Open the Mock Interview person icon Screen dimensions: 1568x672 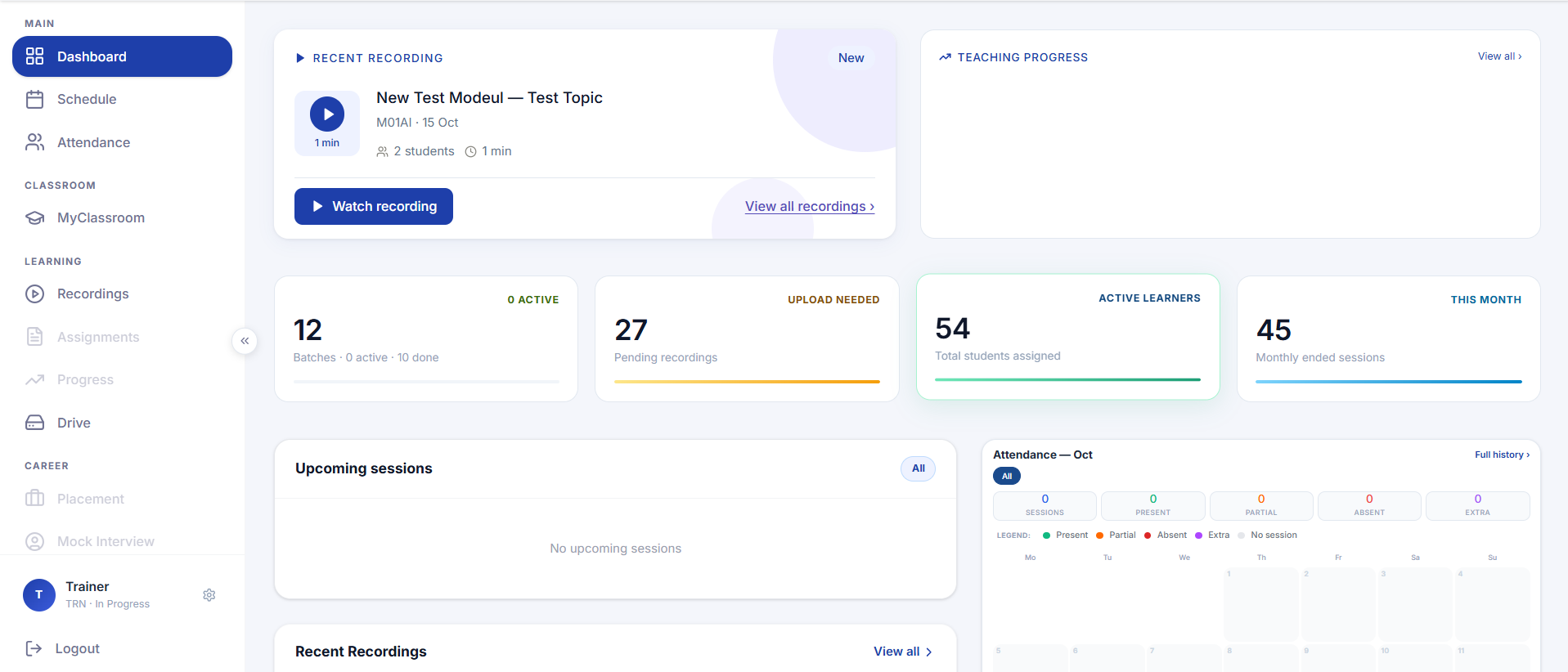[34, 541]
